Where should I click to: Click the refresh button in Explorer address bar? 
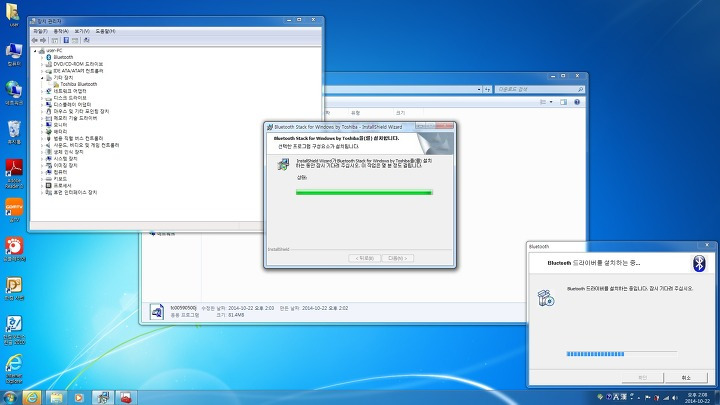488,90
